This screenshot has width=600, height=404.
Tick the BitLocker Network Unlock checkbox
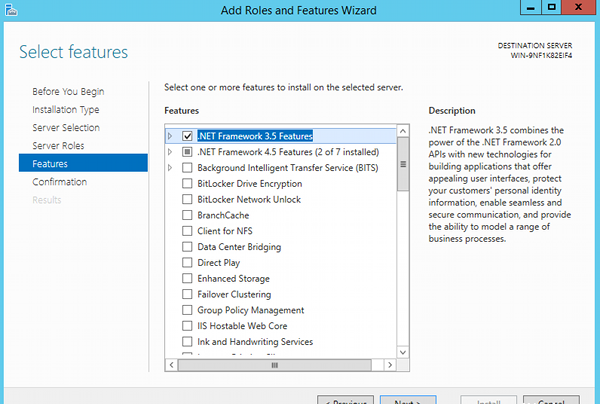[x=187, y=199]
